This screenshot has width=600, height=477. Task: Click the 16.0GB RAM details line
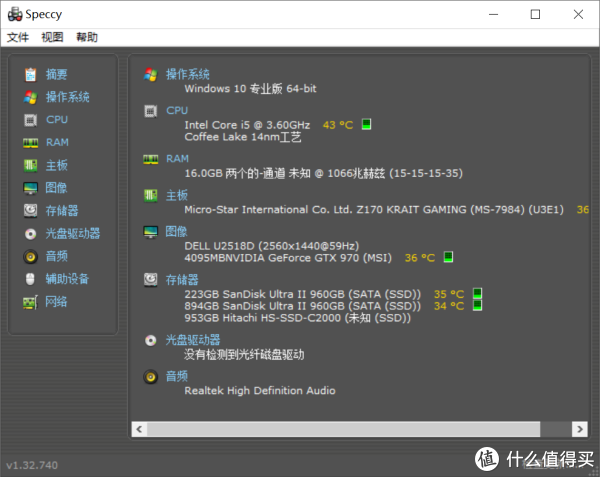pyautogui.click(x=323, y=173)
